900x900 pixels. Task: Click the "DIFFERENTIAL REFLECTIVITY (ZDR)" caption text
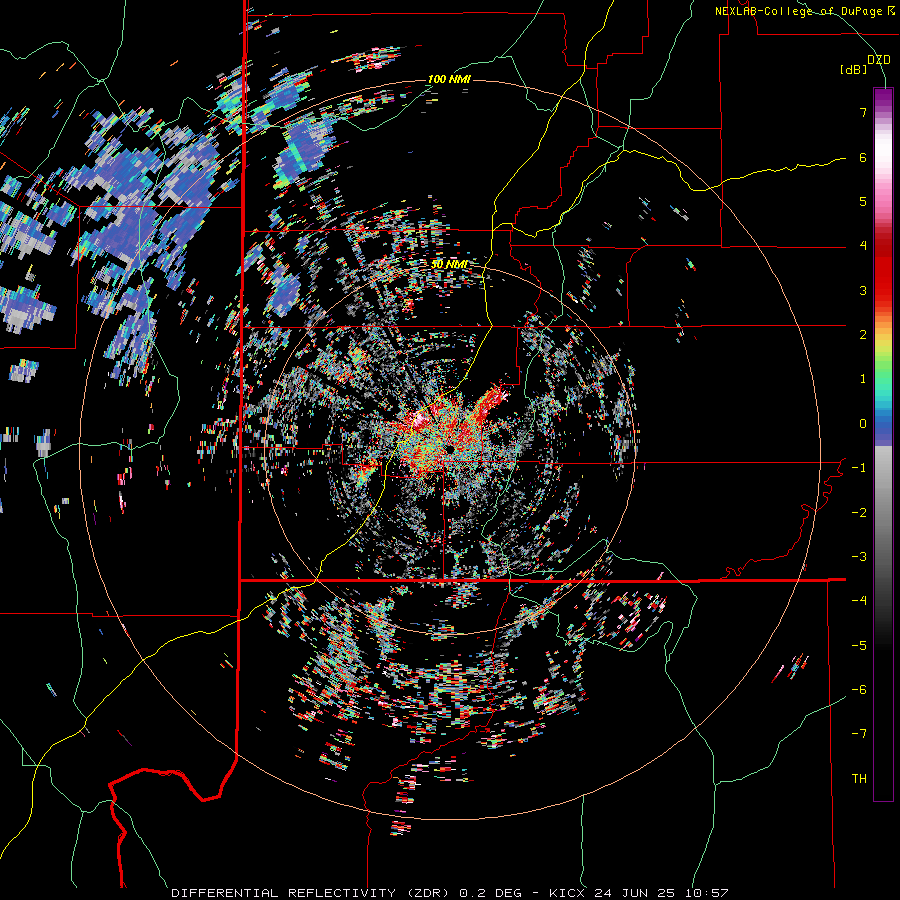pos(312,893)
